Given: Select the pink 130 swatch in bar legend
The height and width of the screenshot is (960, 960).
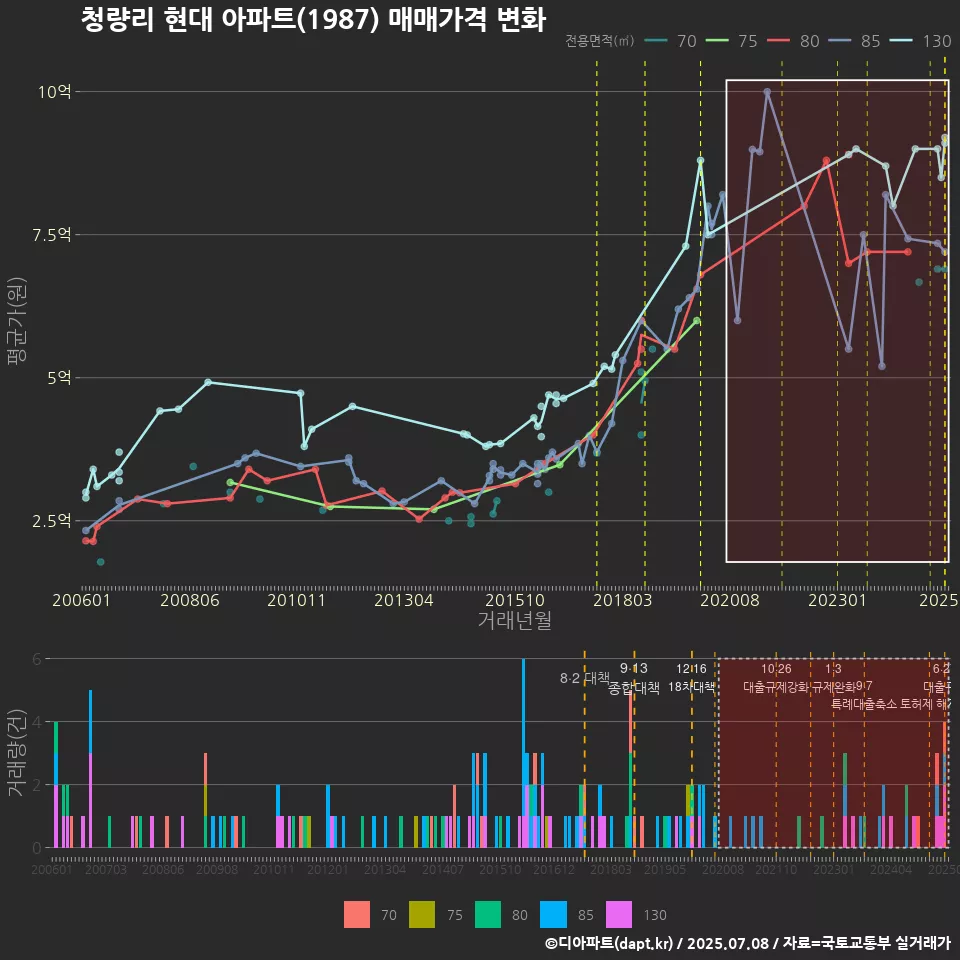Looking at the screenshot, I should pos(618,915).
